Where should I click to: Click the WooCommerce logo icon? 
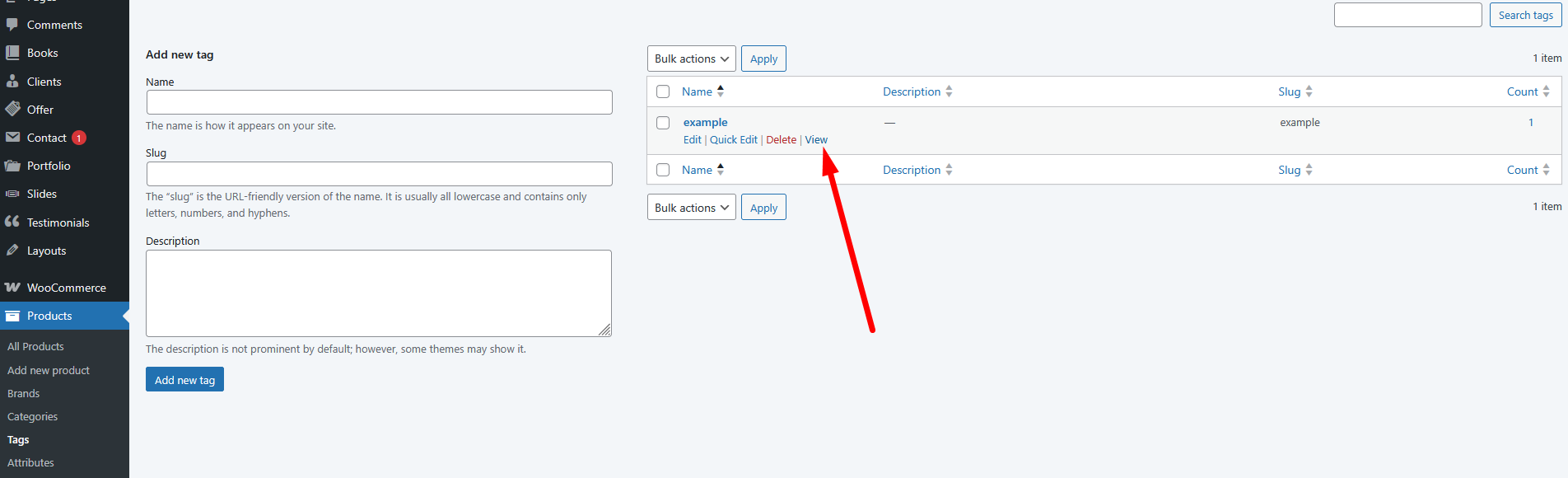[12, 288]
